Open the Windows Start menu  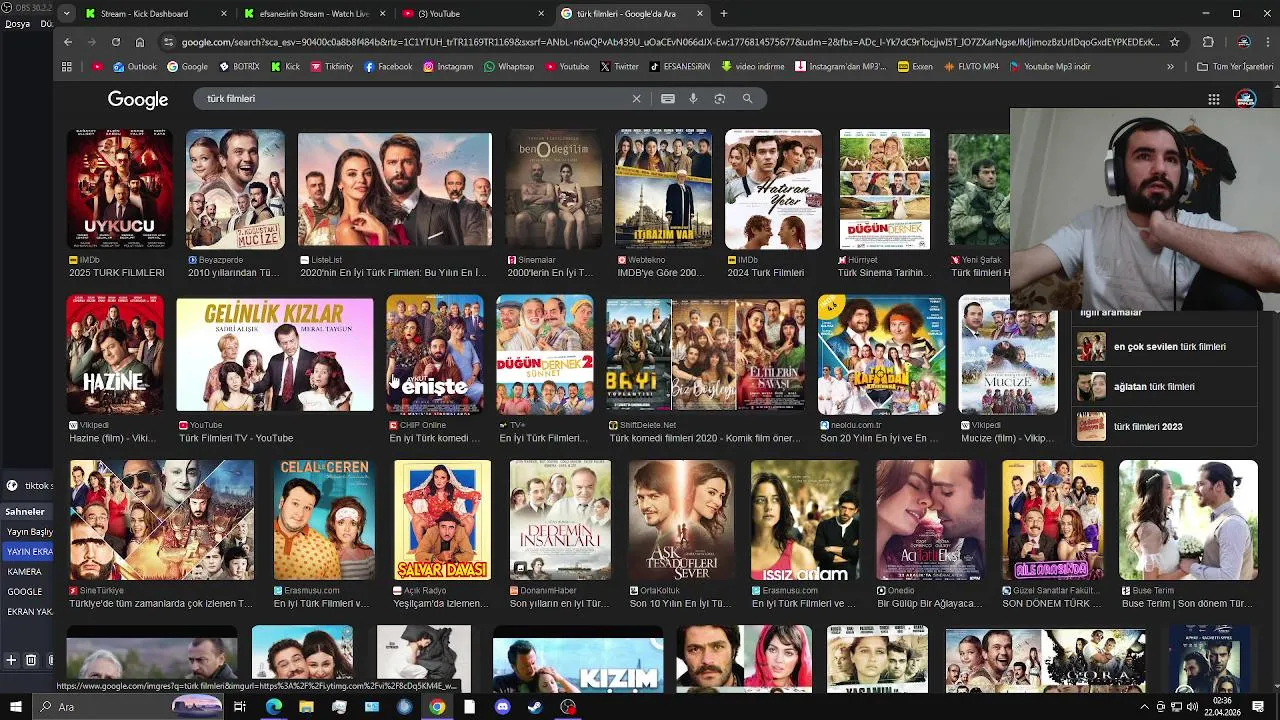[x=15, y=707]
